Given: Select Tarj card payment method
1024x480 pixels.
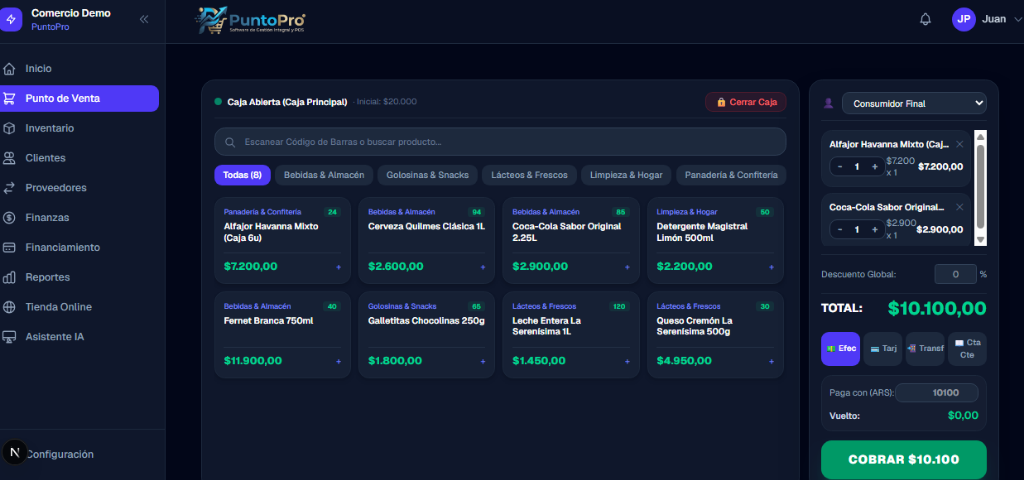Looking at the screenshot, I should click(883, 349).
